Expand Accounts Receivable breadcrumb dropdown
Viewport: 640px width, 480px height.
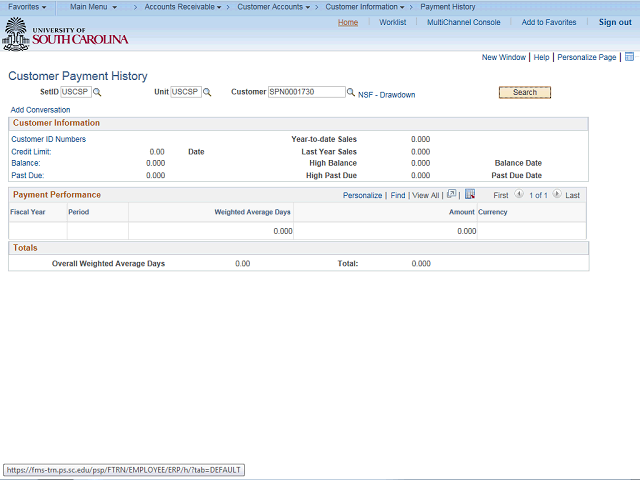click(x=182, y=7)
